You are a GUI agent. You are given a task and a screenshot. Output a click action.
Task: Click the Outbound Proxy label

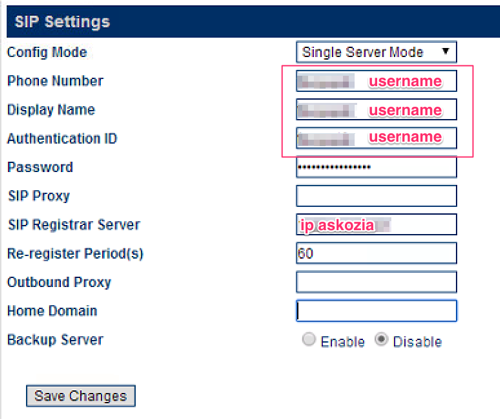tap(59, 282)
